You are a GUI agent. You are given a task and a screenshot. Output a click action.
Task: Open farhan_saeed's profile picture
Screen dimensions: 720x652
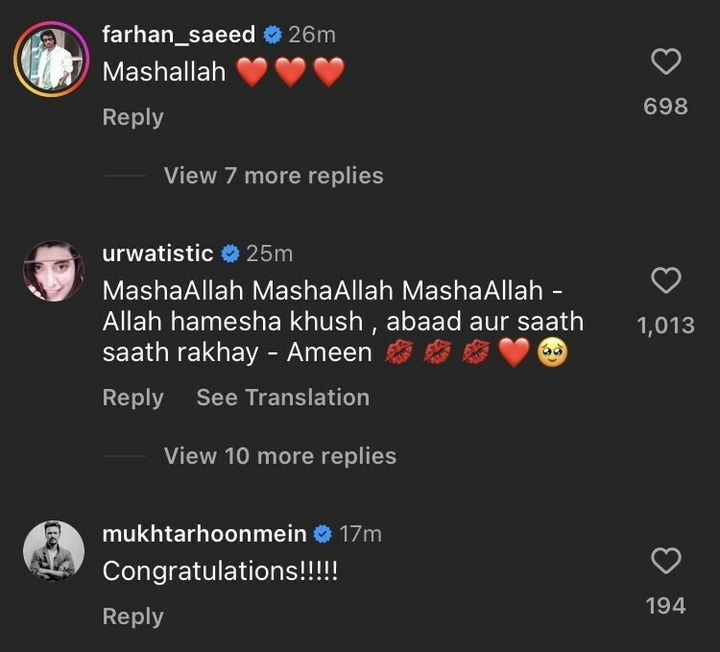point(48,58)
